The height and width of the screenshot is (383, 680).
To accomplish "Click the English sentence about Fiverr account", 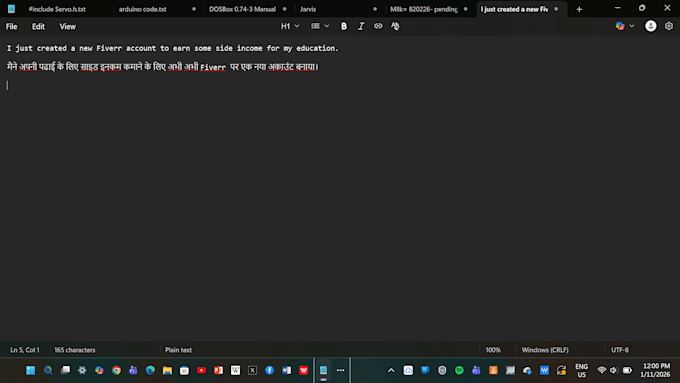I will click(173, 48).
